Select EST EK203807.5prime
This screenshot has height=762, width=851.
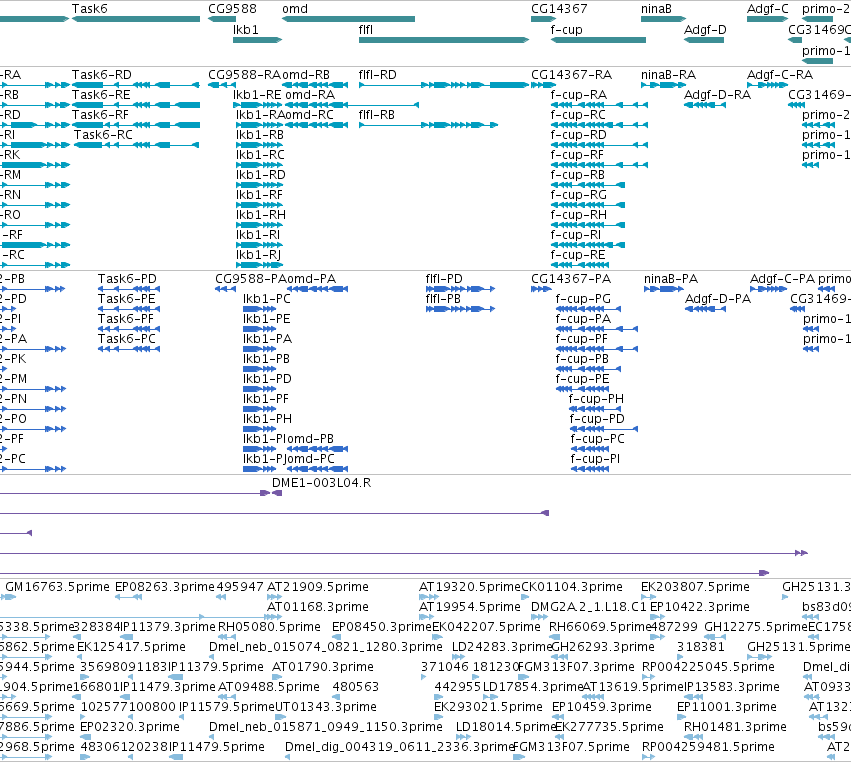695,586
